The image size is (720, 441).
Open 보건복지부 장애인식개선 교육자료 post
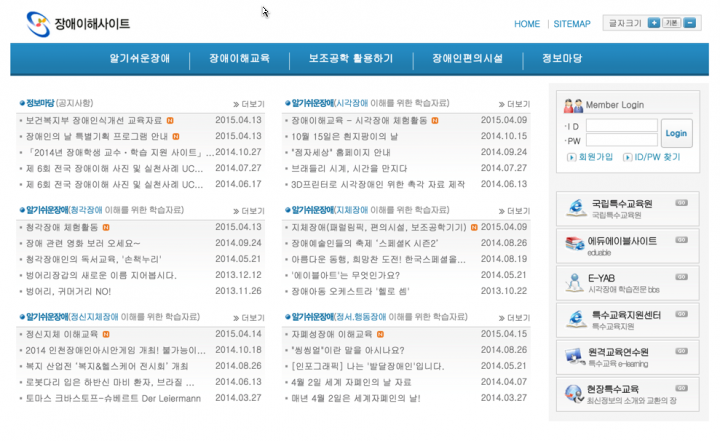point(94,120)
